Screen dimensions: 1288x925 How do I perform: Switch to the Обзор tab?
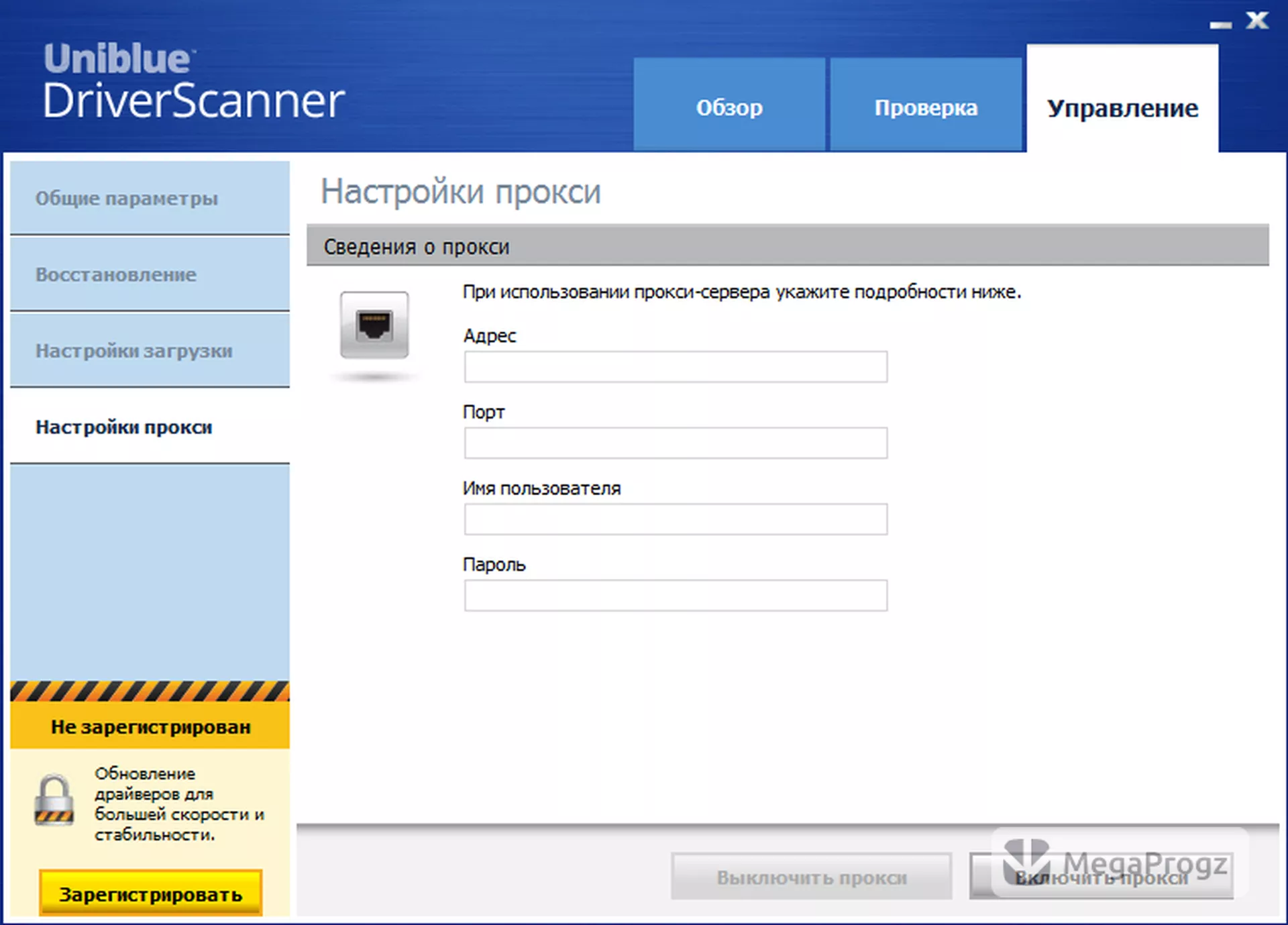click(729, 104)
